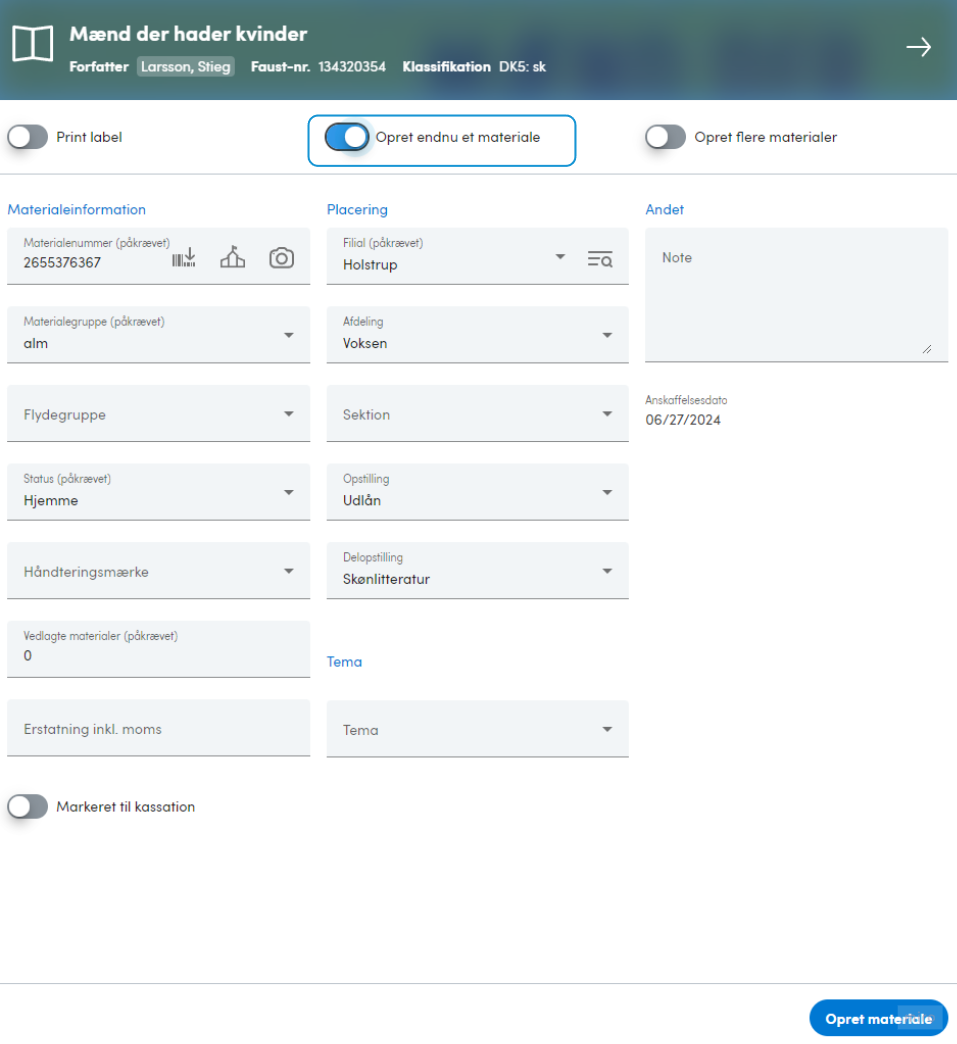957x1044 pixels.
Task: Click the hierarchy icon next to Materialenummer
Action: coord(232,258)
